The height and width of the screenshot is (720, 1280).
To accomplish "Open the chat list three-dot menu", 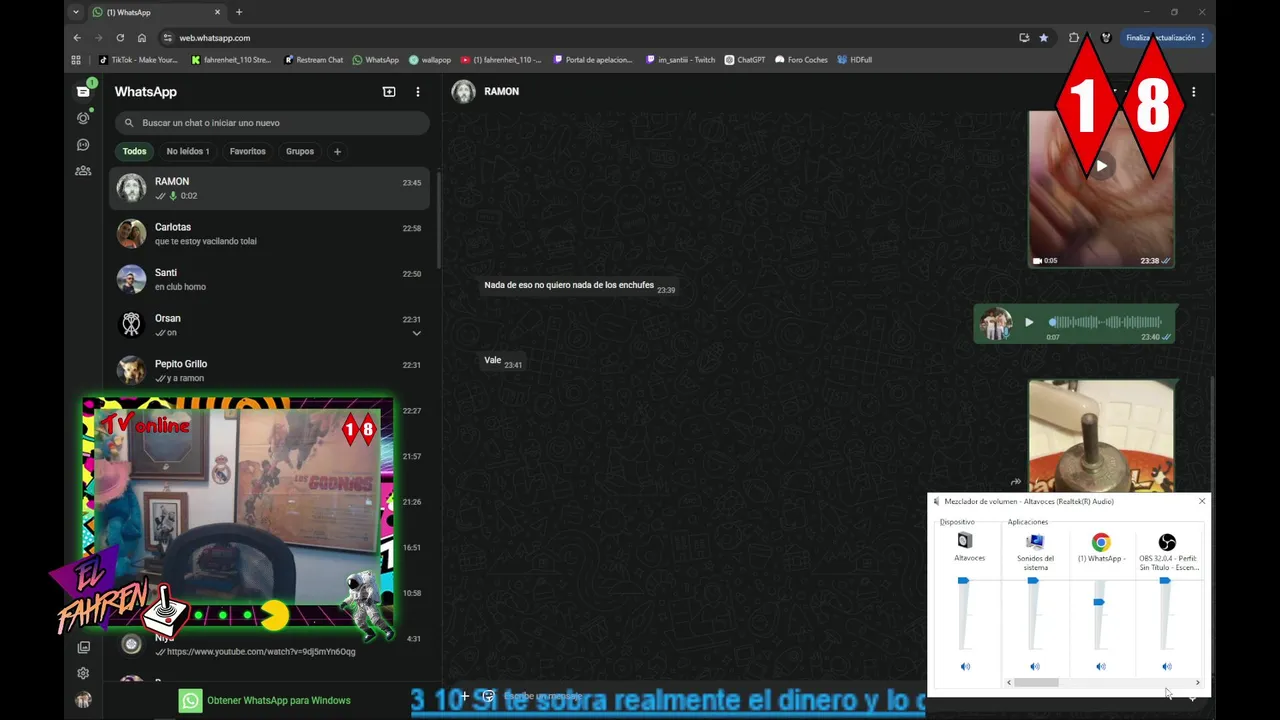I will coord(418,91).
